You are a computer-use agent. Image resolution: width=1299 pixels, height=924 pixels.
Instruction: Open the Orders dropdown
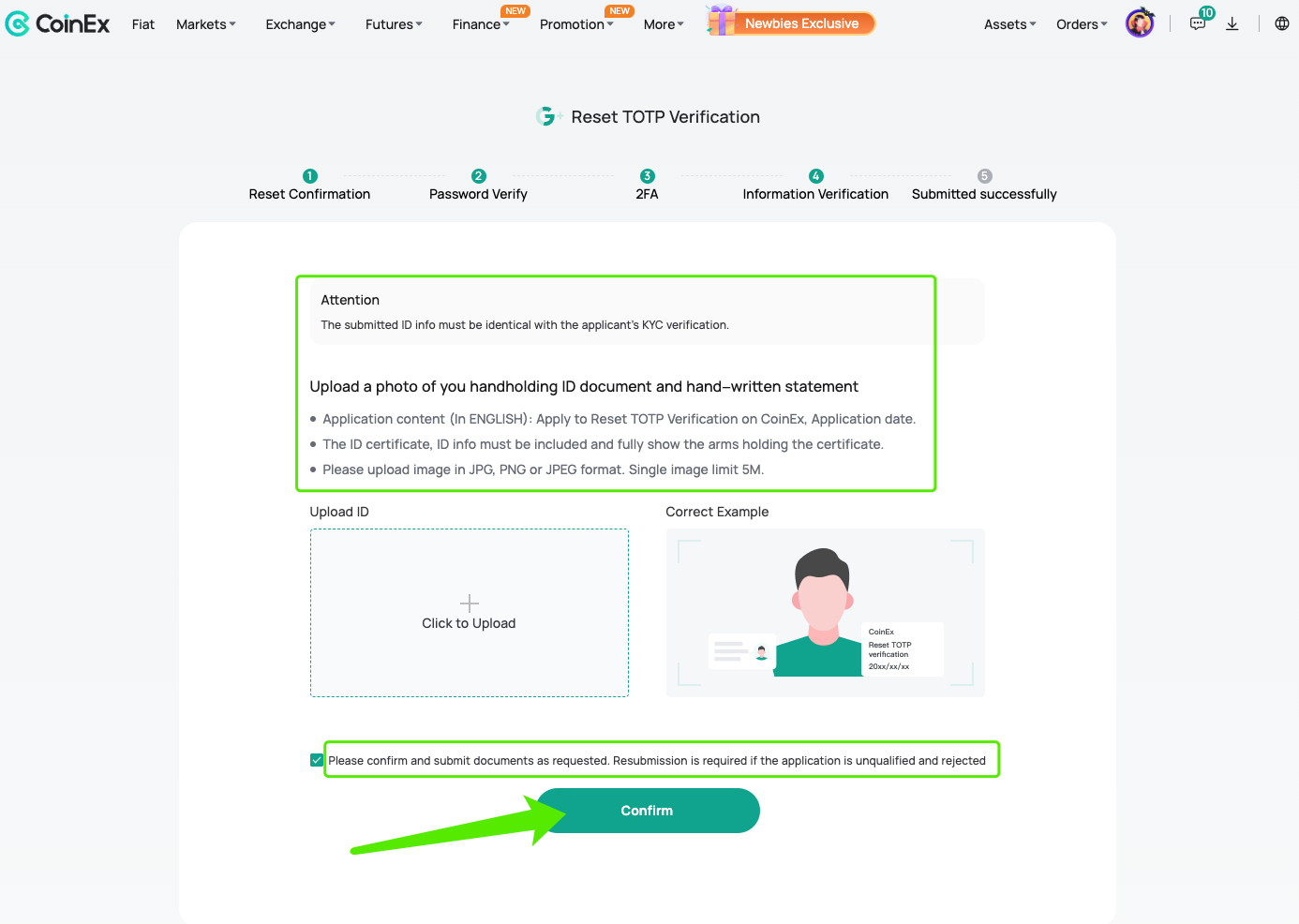1082,24
